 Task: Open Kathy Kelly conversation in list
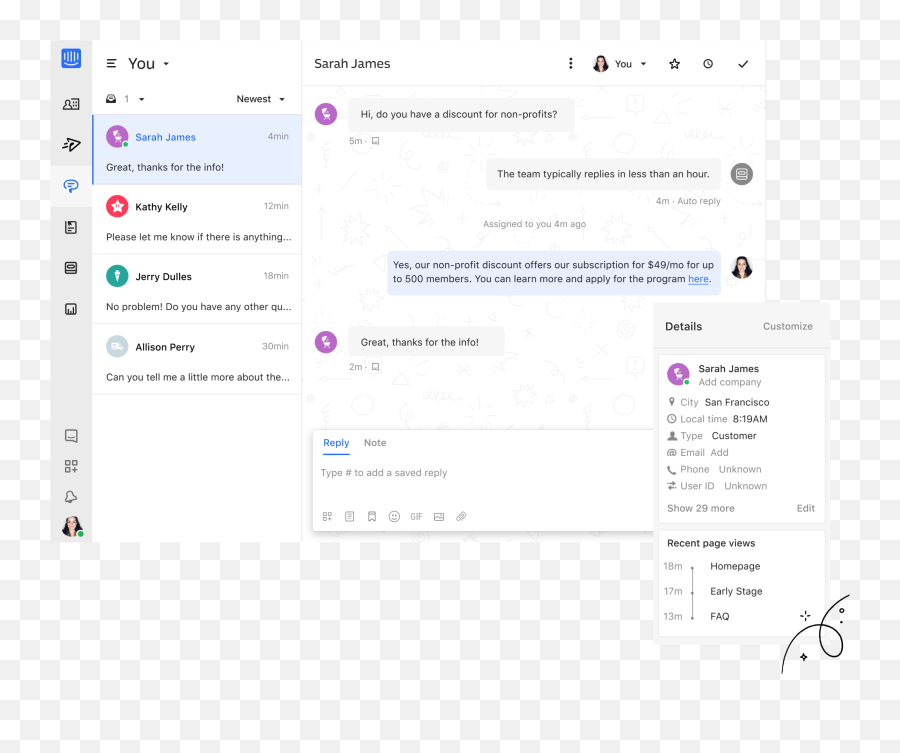tap(197, 220)
